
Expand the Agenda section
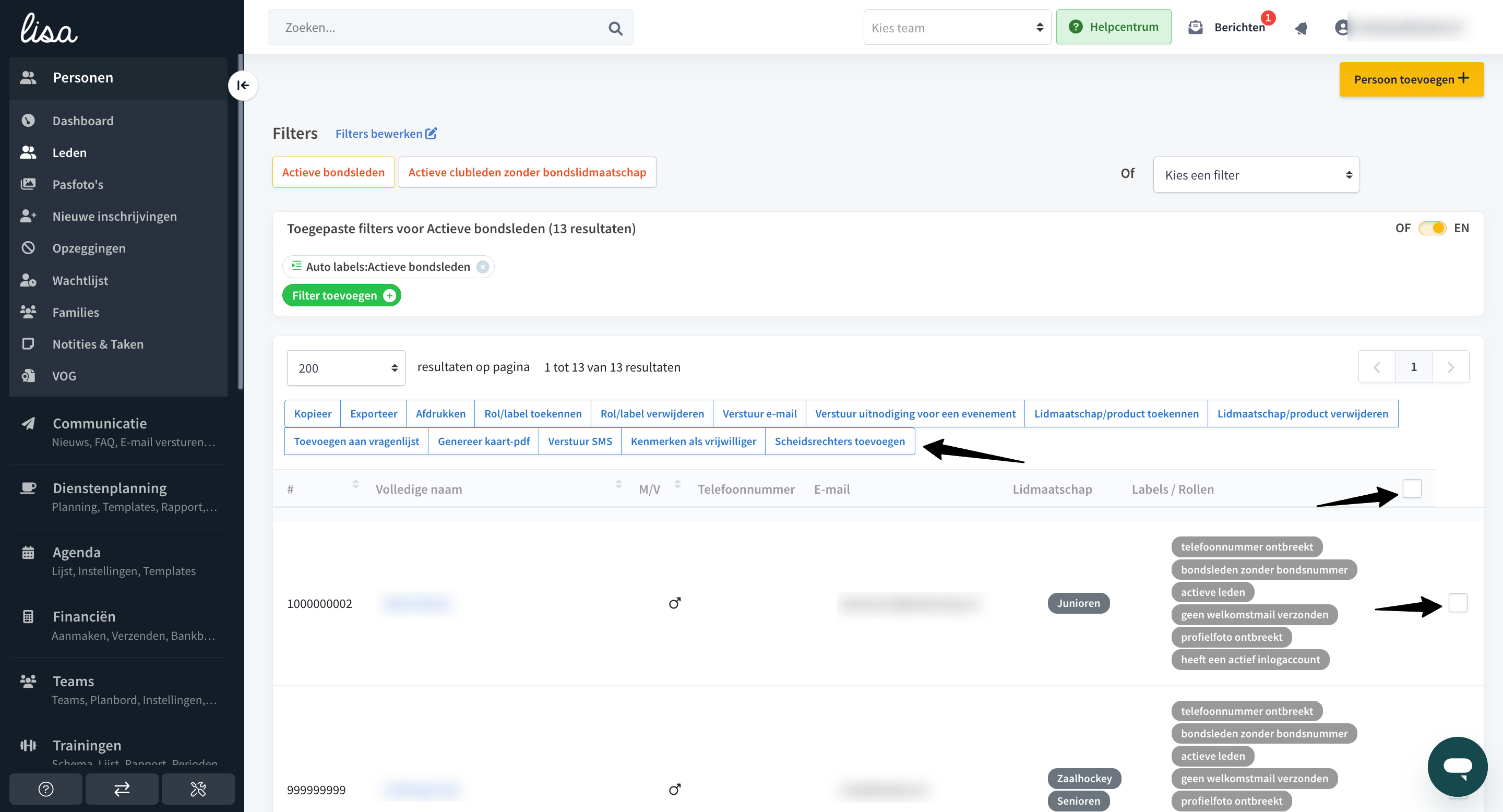point(118,560)
